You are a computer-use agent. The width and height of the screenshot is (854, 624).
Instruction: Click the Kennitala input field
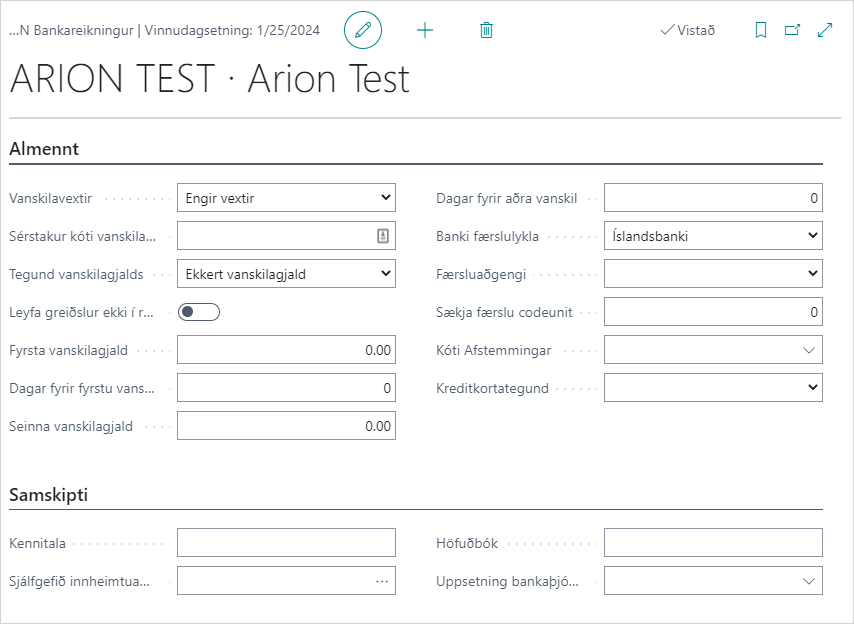click(x=286, y=543)
